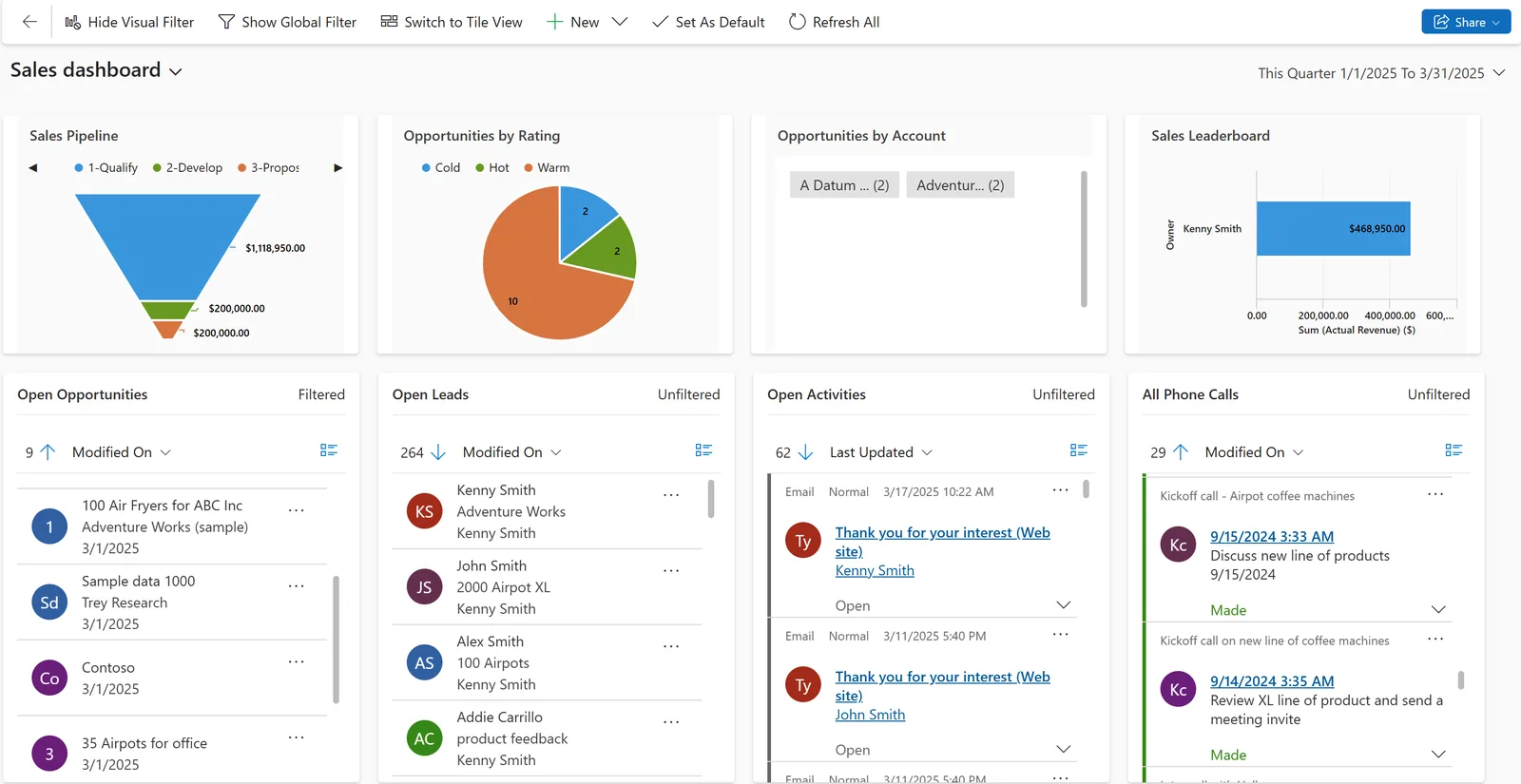Screen dimensions: 1521x784
Task: Open view options icon in Open Leads
Action: click(x=703, y=450)
